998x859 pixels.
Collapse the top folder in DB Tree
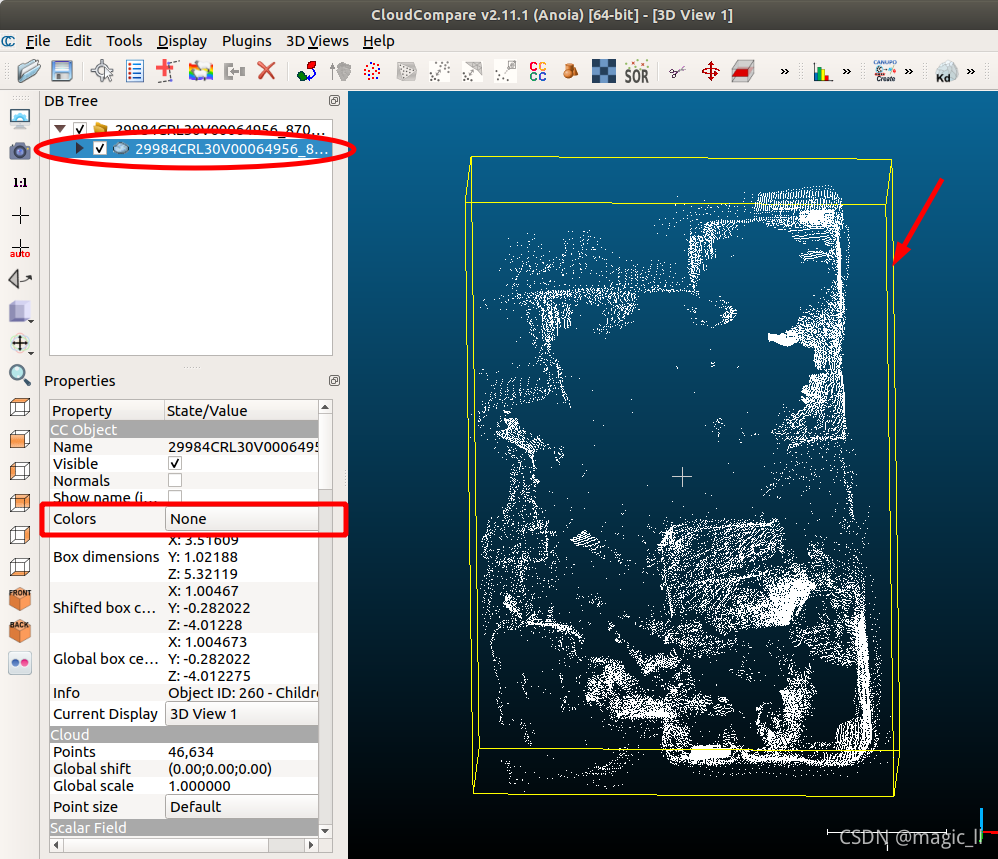coord(60,129)
